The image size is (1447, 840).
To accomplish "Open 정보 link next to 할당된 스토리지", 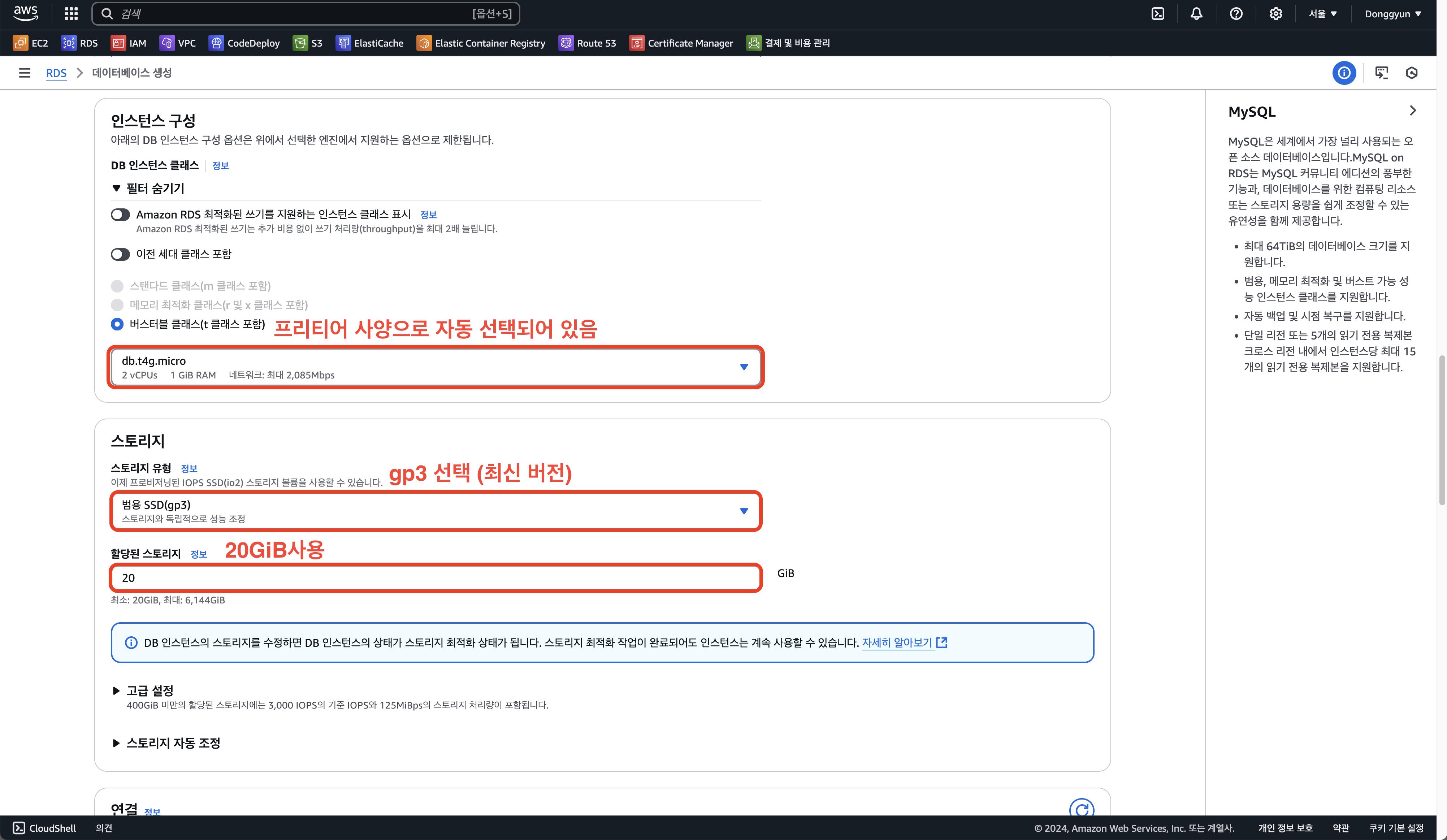I will point(199,554).
